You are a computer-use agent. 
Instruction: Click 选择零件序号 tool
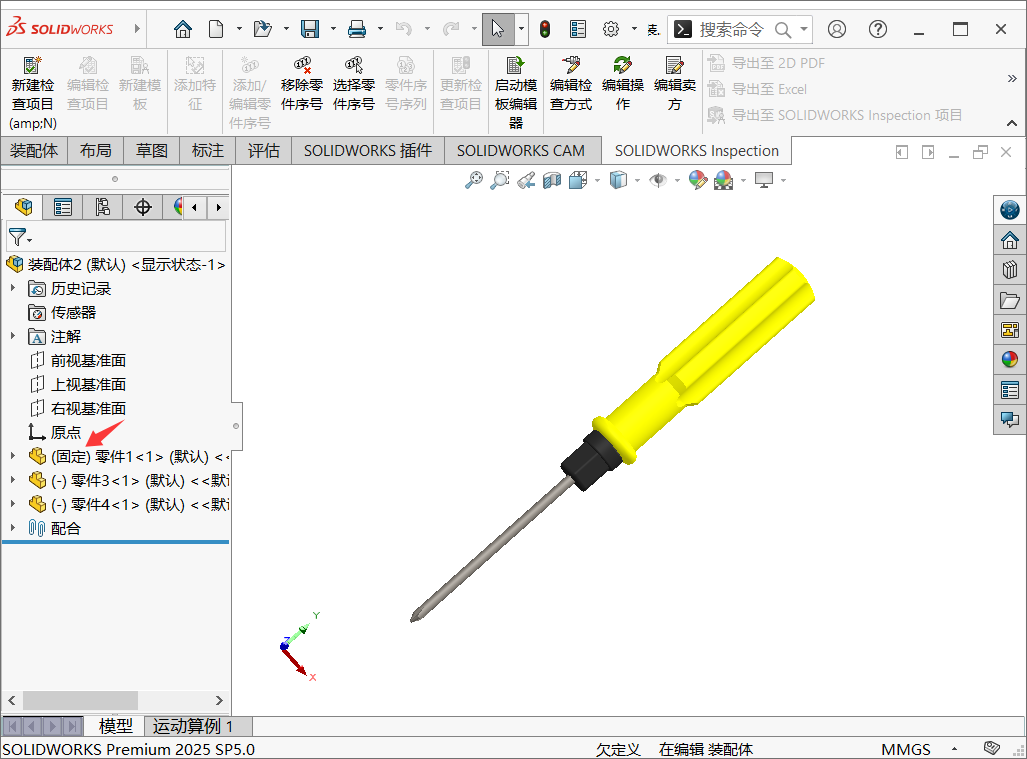point(354,84)
